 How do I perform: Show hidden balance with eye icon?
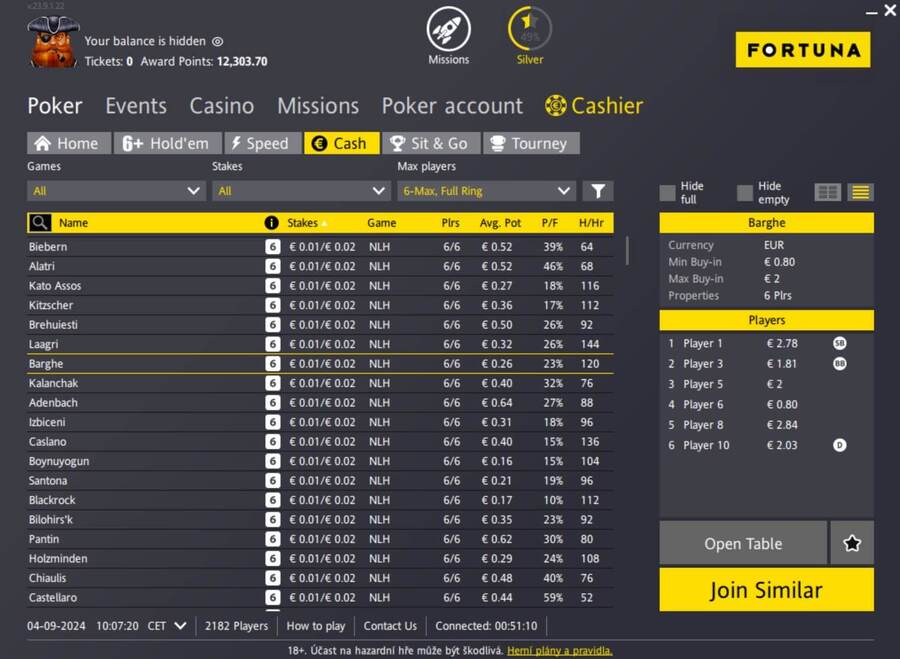coord(218,42)
